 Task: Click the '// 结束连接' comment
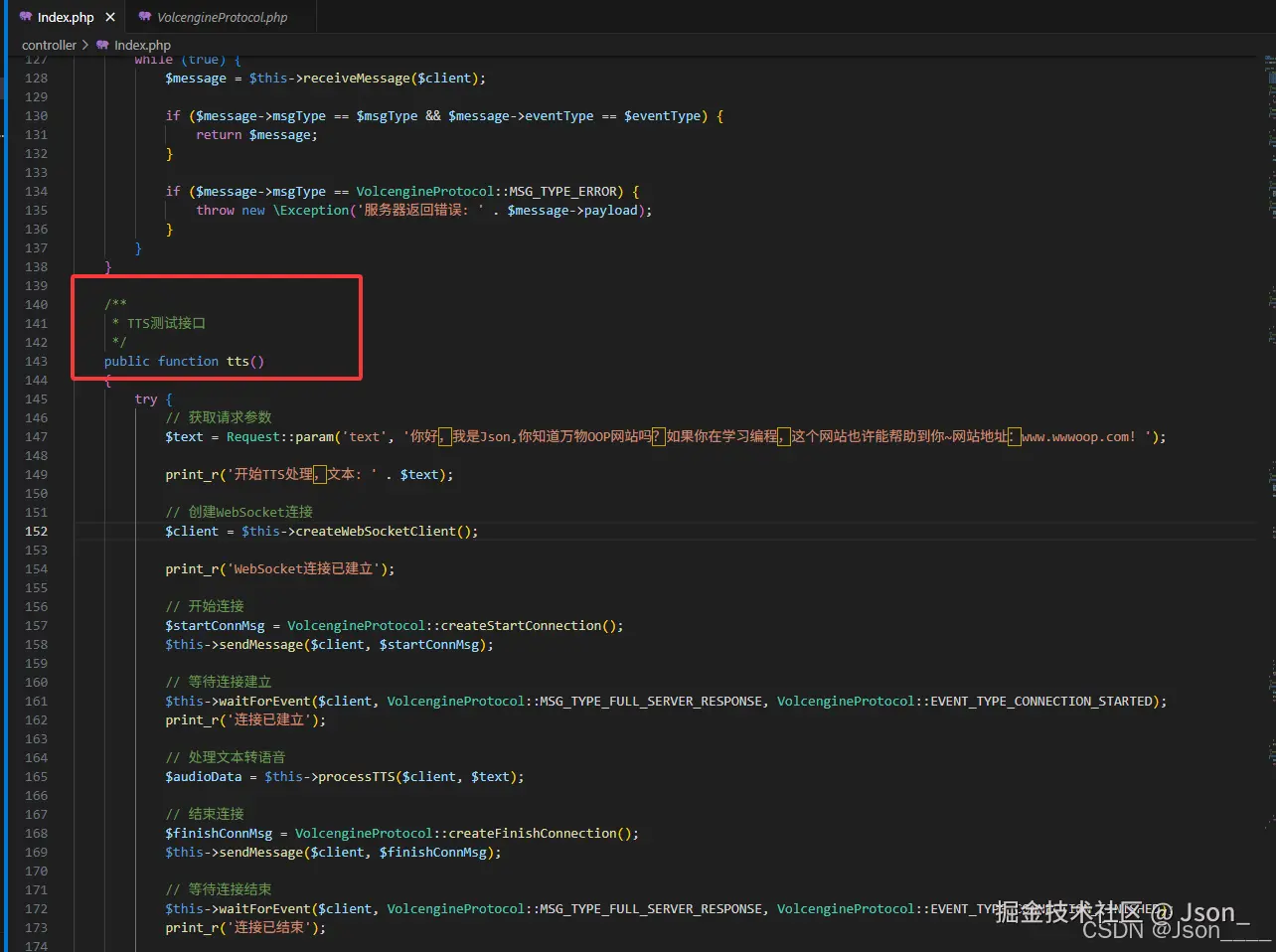(x=204, y=814)
